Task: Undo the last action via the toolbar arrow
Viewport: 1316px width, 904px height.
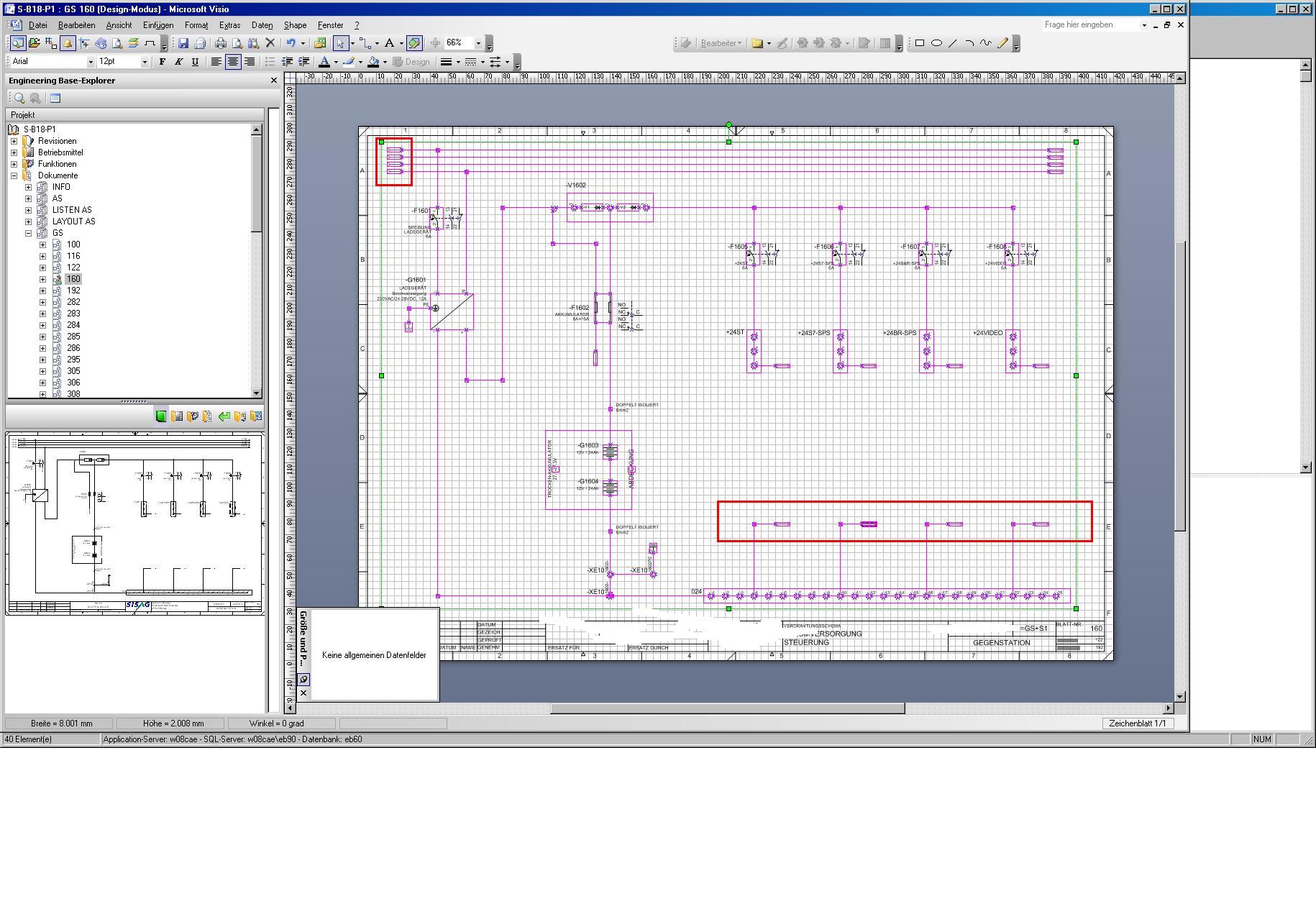Action: coord(291,43)
